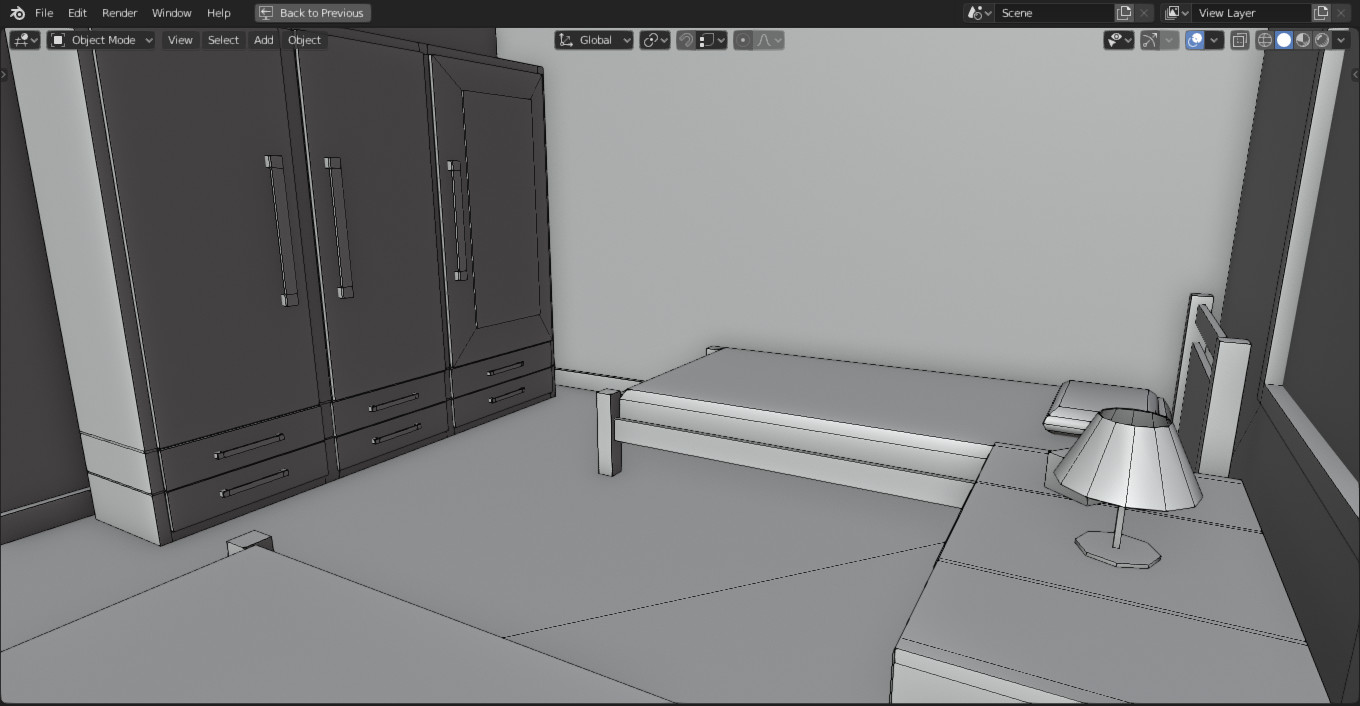
Task: Click the Back to Previous button
Action: [312, 13]
